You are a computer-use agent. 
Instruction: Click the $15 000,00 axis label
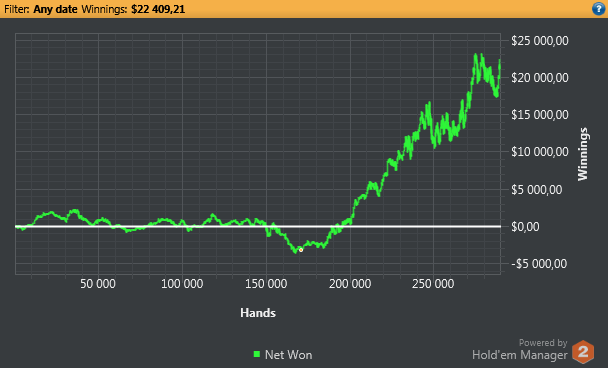pos(540,115)
